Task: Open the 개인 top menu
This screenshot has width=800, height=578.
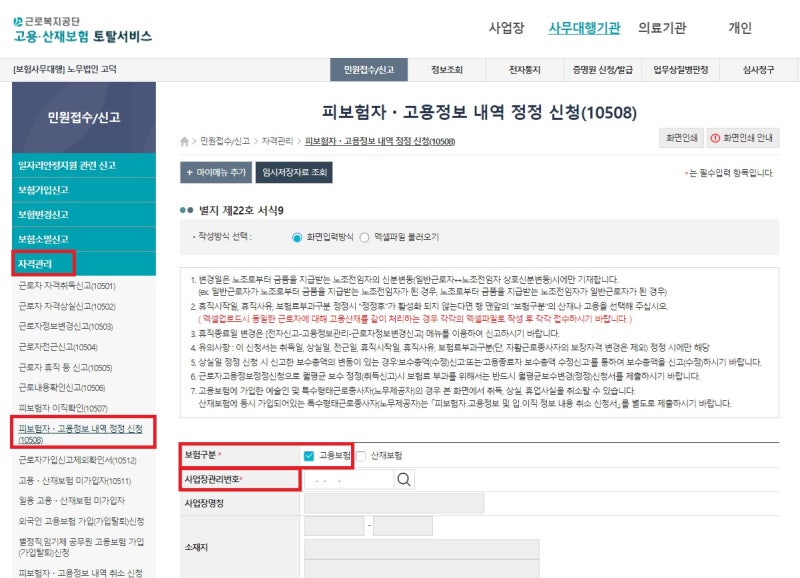Action: 740,28
